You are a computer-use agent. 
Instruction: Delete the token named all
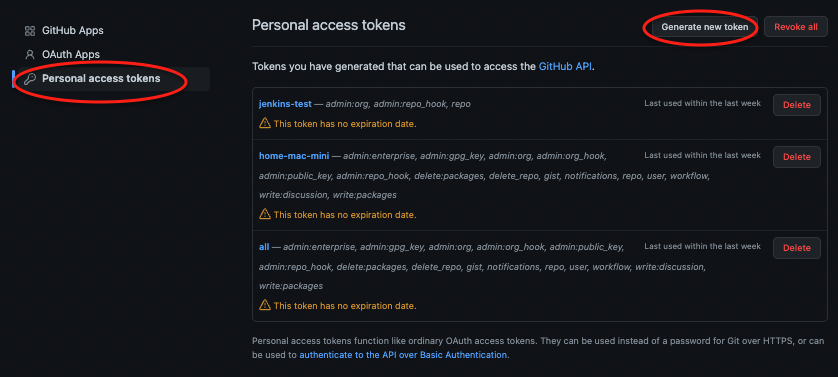[x=797, y=248]
